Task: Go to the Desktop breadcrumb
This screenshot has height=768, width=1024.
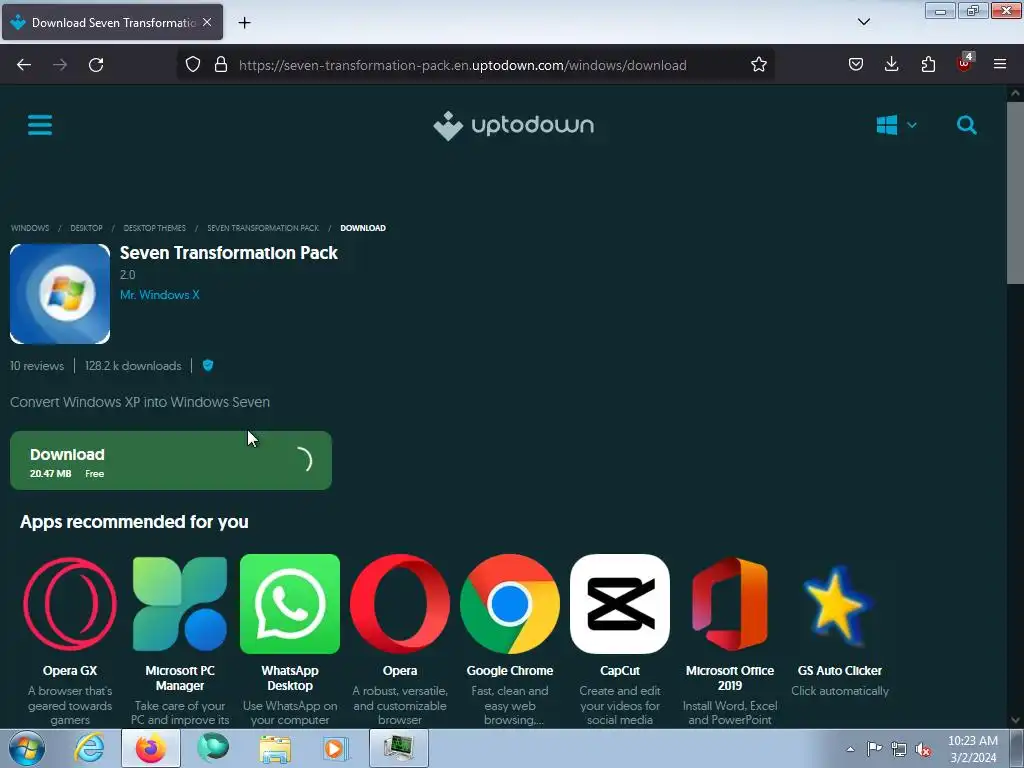Action: point(86,228)
